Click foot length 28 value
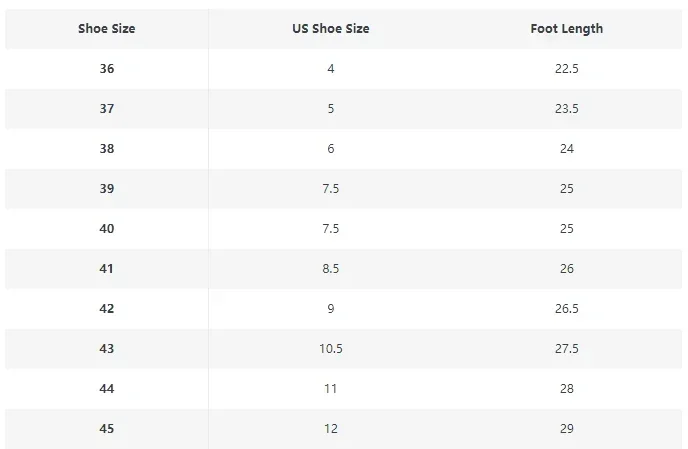The image size is (688, 449). 566,389
